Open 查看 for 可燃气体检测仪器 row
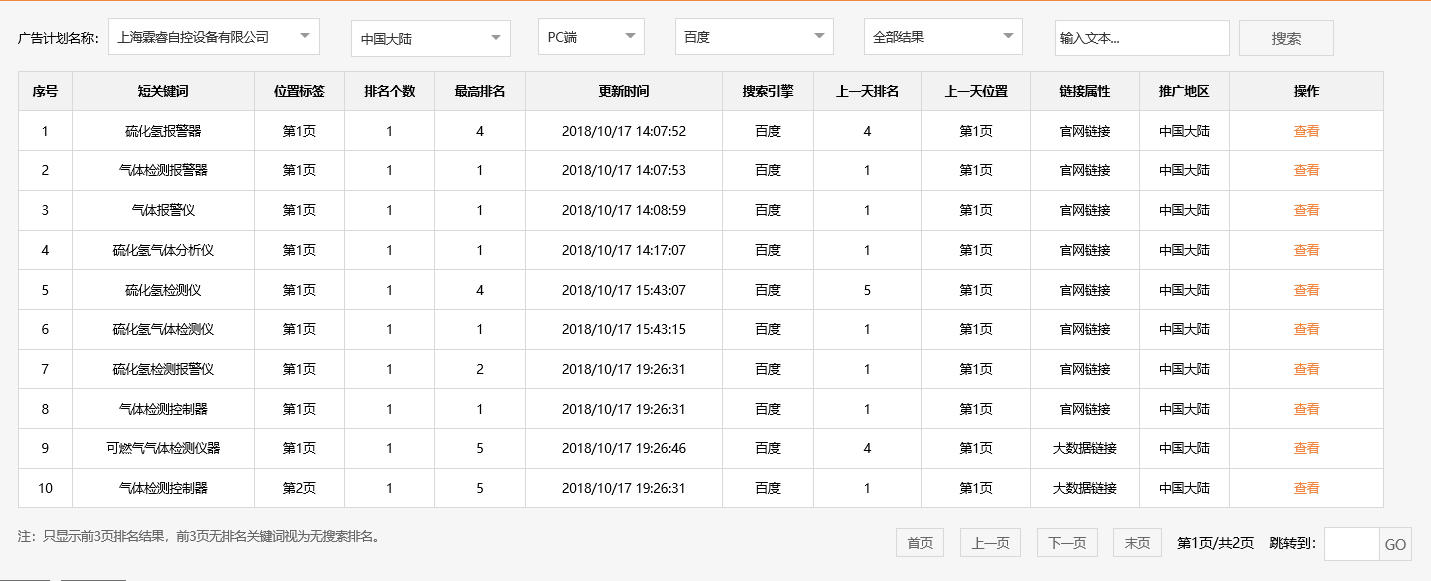The width and height of the screenshot is (1431, 581). [1306, 448]
